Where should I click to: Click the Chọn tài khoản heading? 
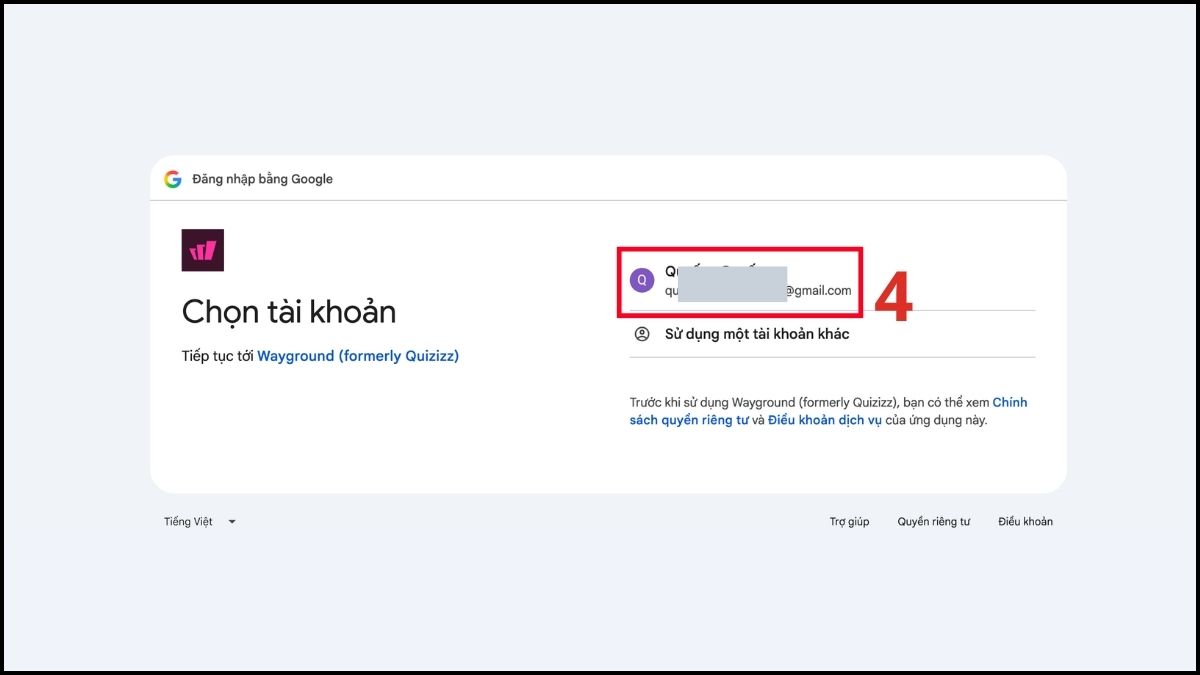click(x=289, y=312)
